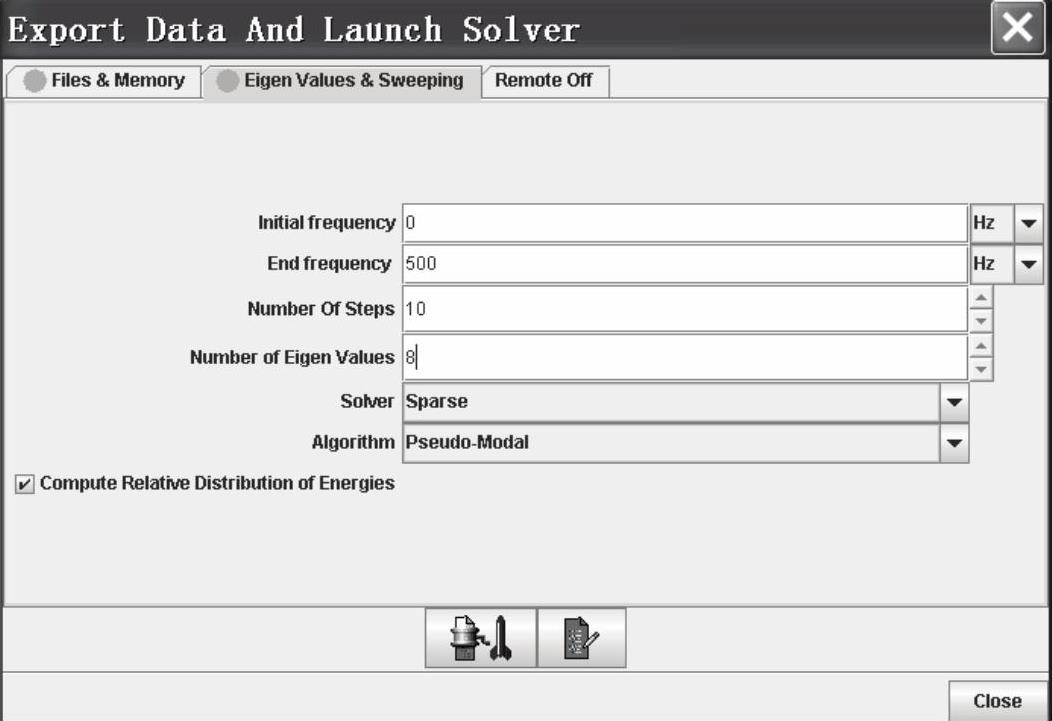
Task: Open the Initial frequency Hz unit dropdown
Action: point(1029,223)
